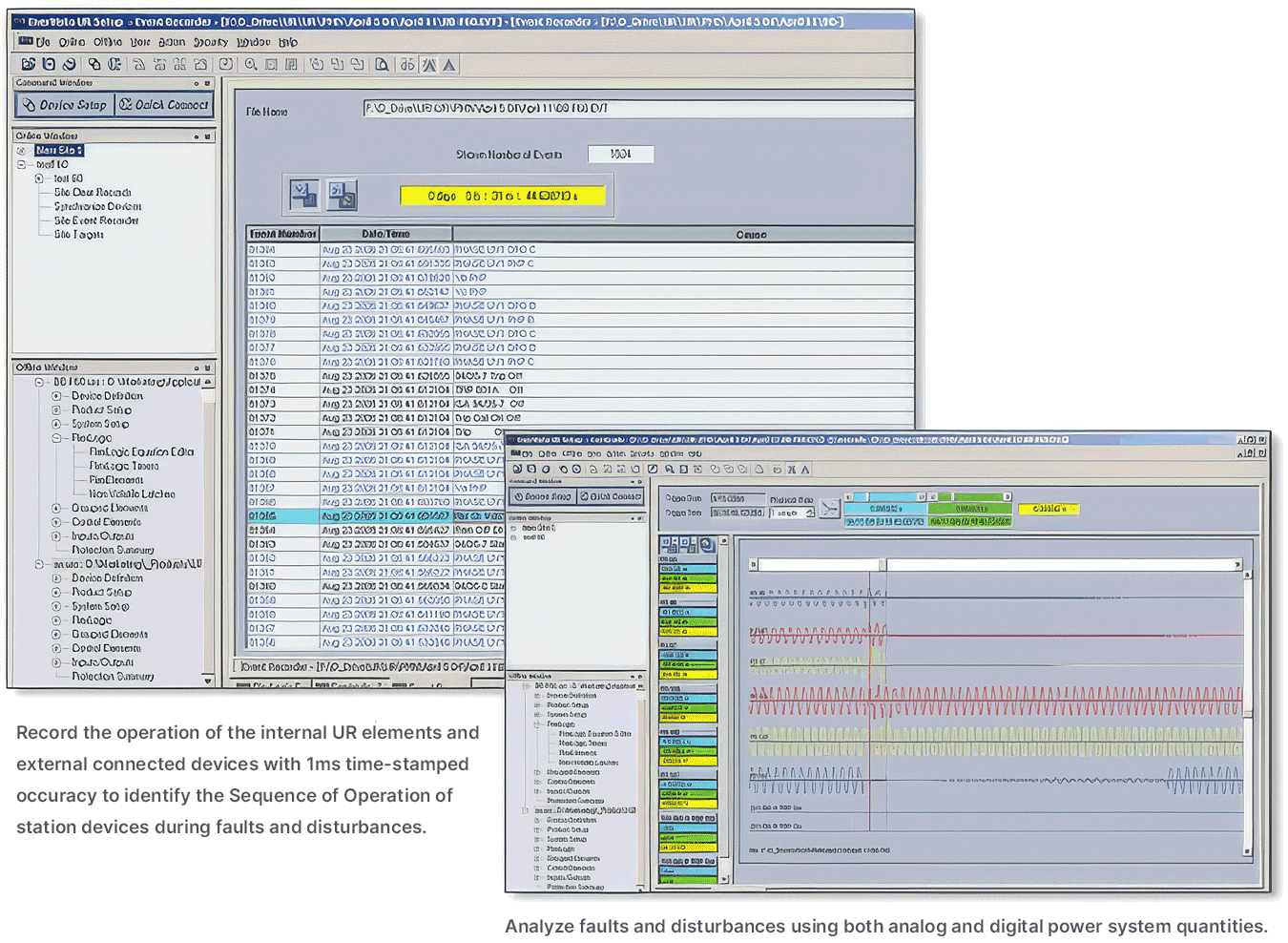The width and height of the screenshot is (1288, 943).
Task: Collapse the second site node in Online tree
Action: [21, 164]
